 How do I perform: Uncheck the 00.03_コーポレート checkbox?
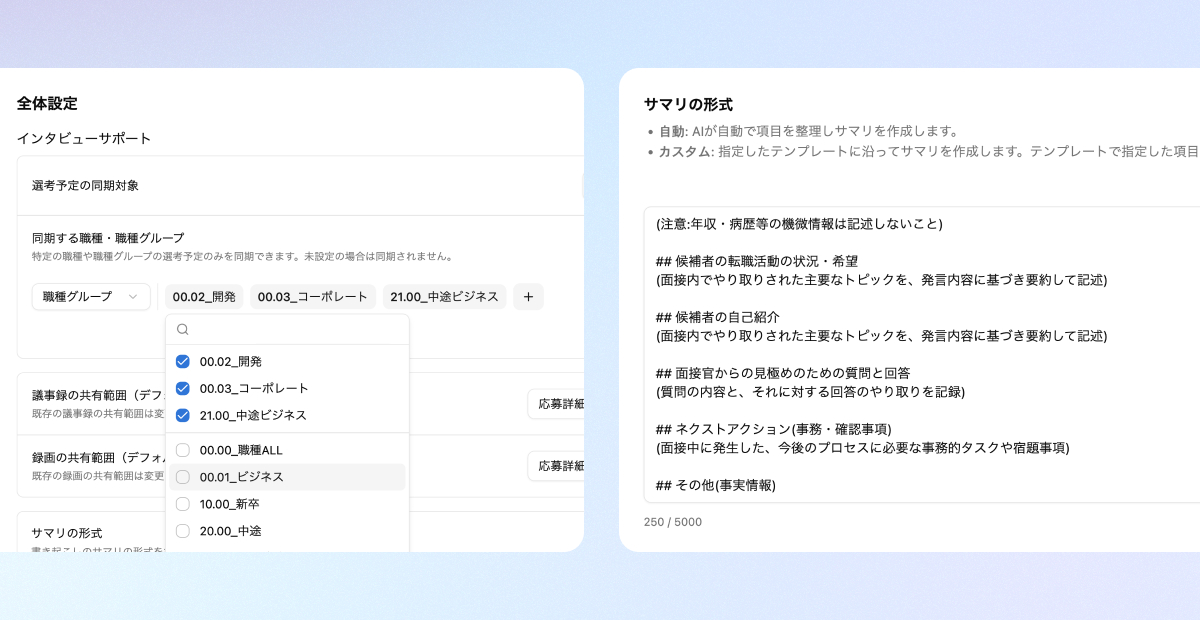182,388
